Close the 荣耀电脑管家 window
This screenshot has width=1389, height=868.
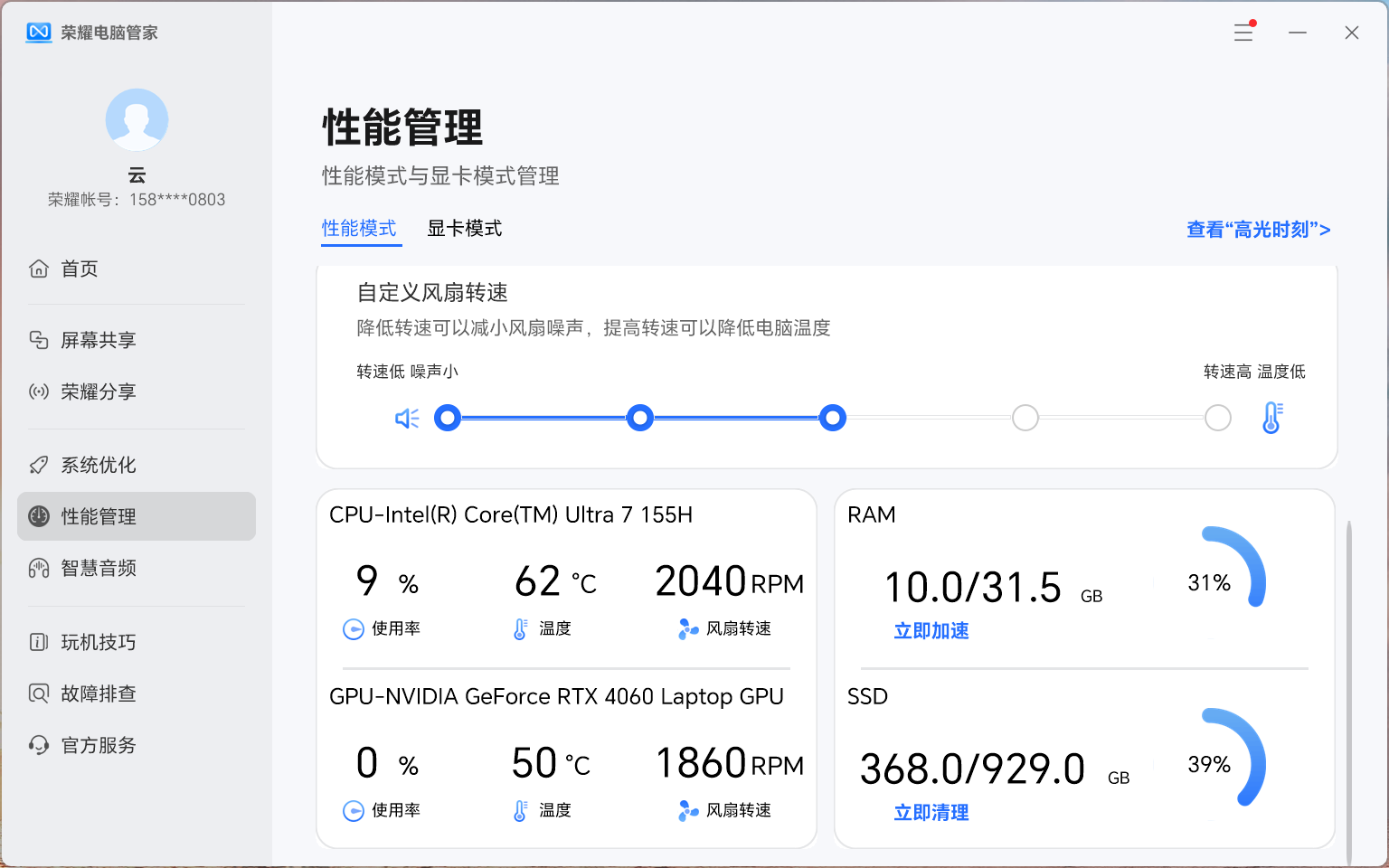tap(1352, 33)
